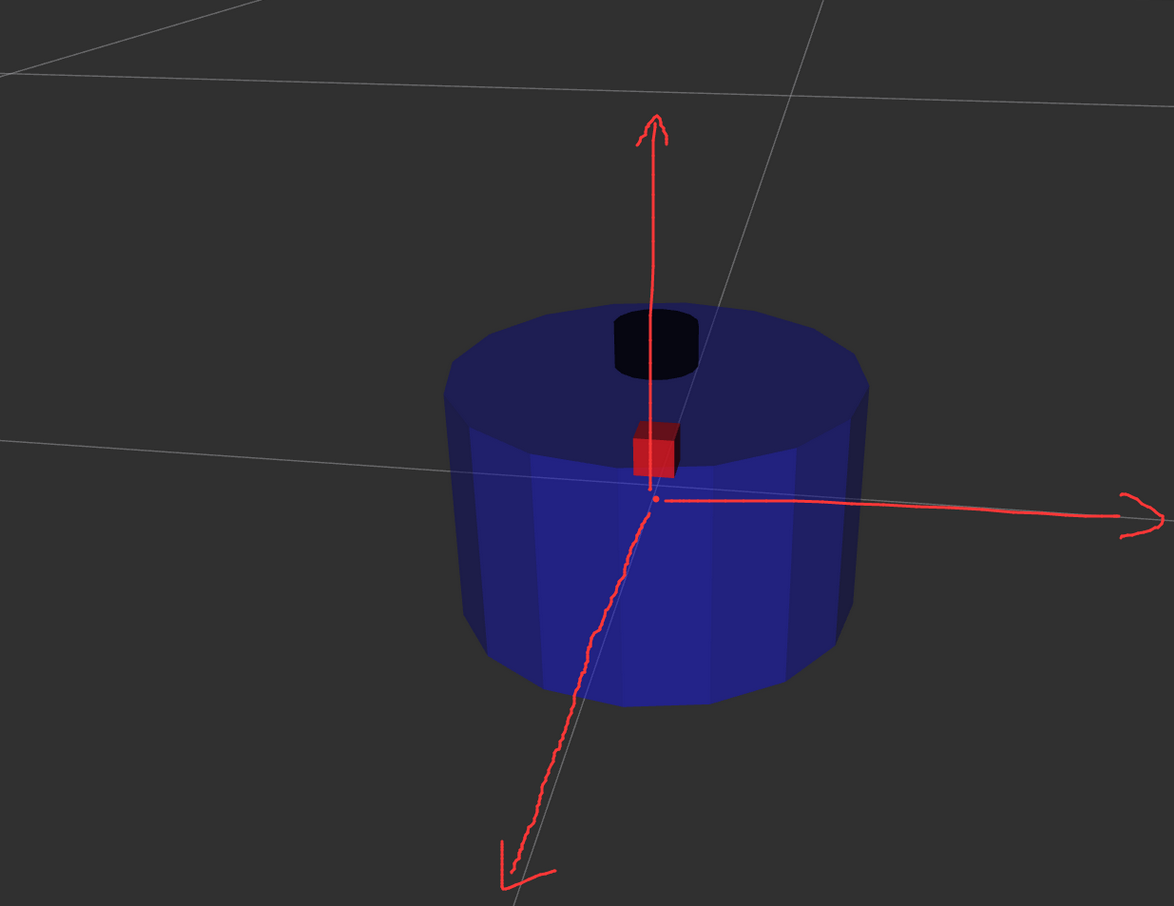This screenshot has width=1174, height=906.
Task: Select the black cylinder on top
Action: [657, 344]
